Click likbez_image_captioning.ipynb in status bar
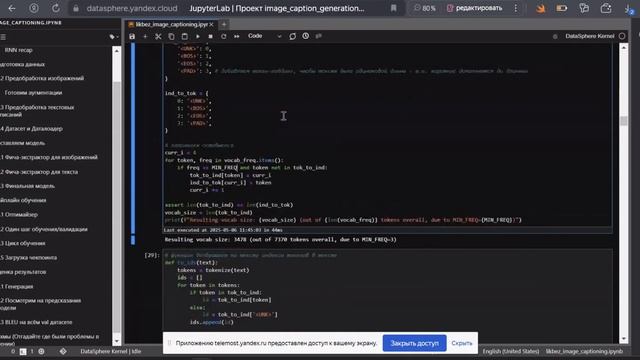640x360 pixels. pos(584,351)
